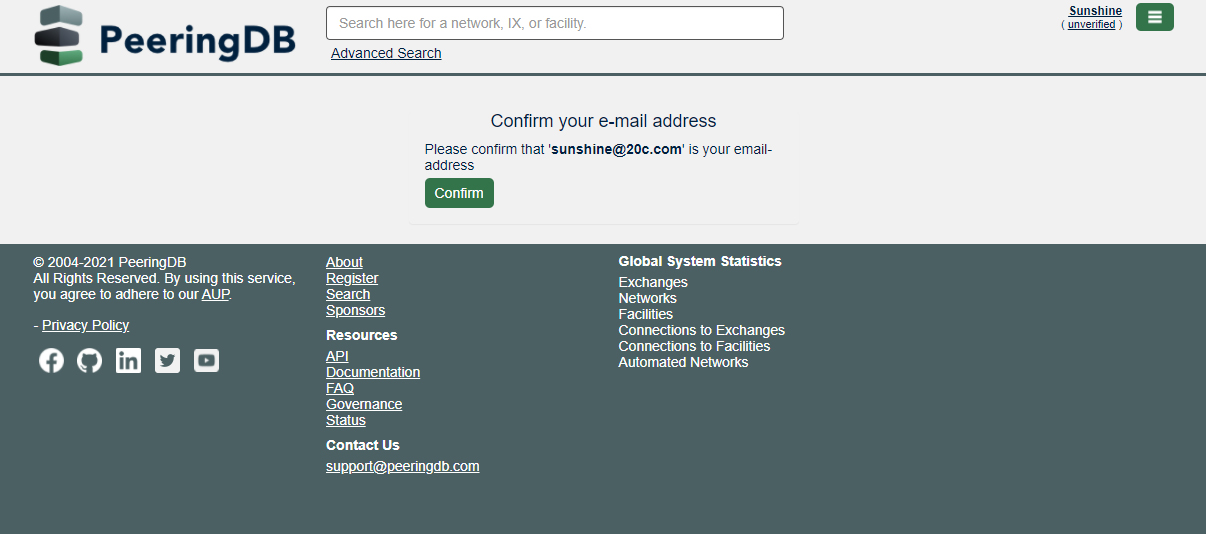Viewport: 1206px width, 534px height.
Task: Go to the About page
Action: point(344,262)
